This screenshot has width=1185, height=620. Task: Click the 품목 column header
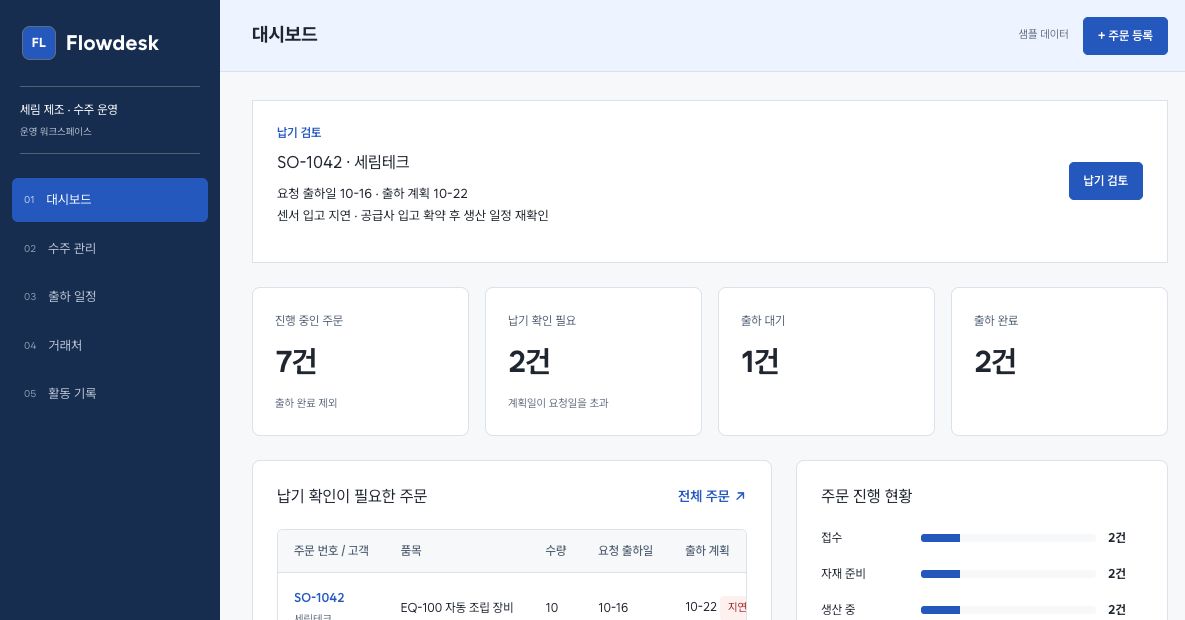411,550
